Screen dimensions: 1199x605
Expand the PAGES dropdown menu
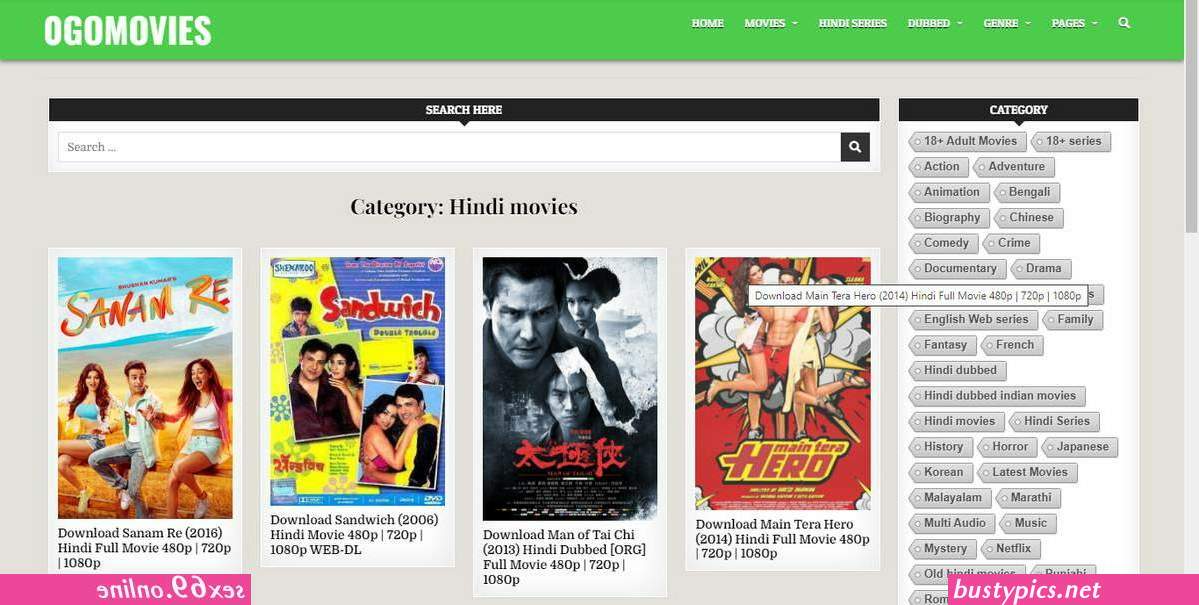pyautogui.click(x=1074, y=23)
